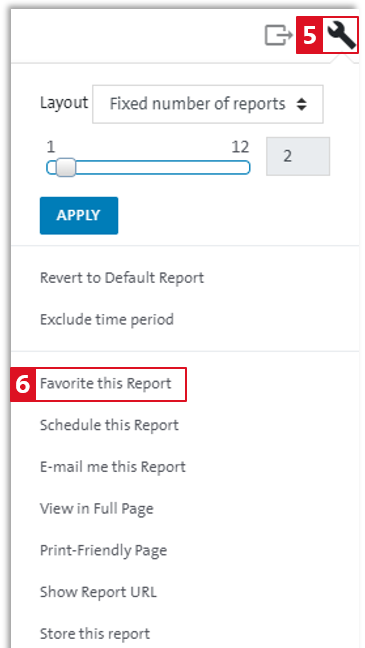
Task: Choose Store this report
Action: pos(95,634)
